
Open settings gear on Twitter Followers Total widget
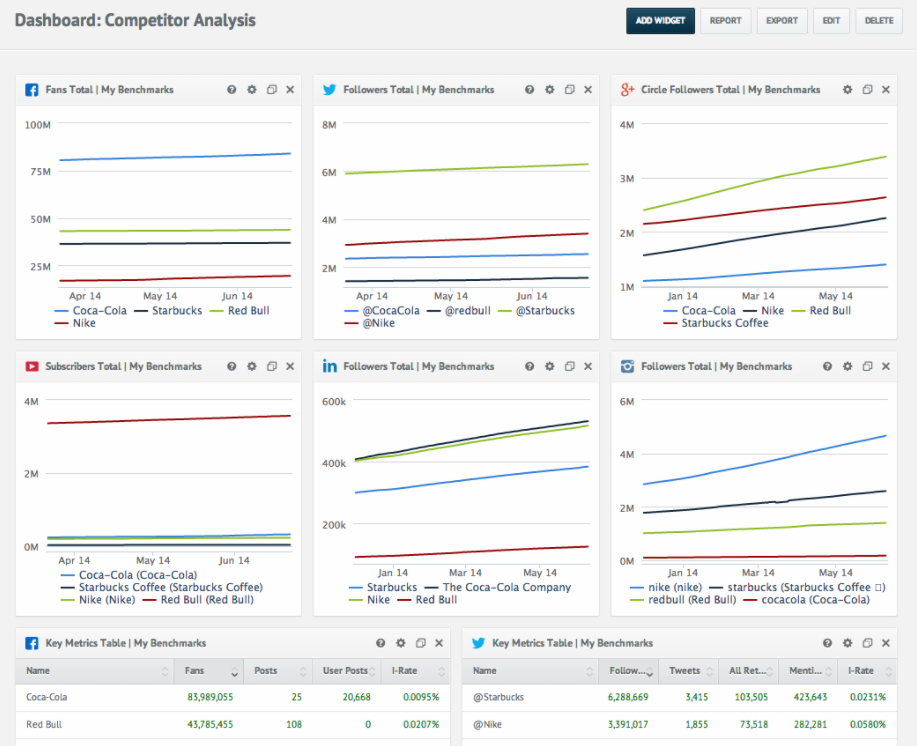(550, 89)
